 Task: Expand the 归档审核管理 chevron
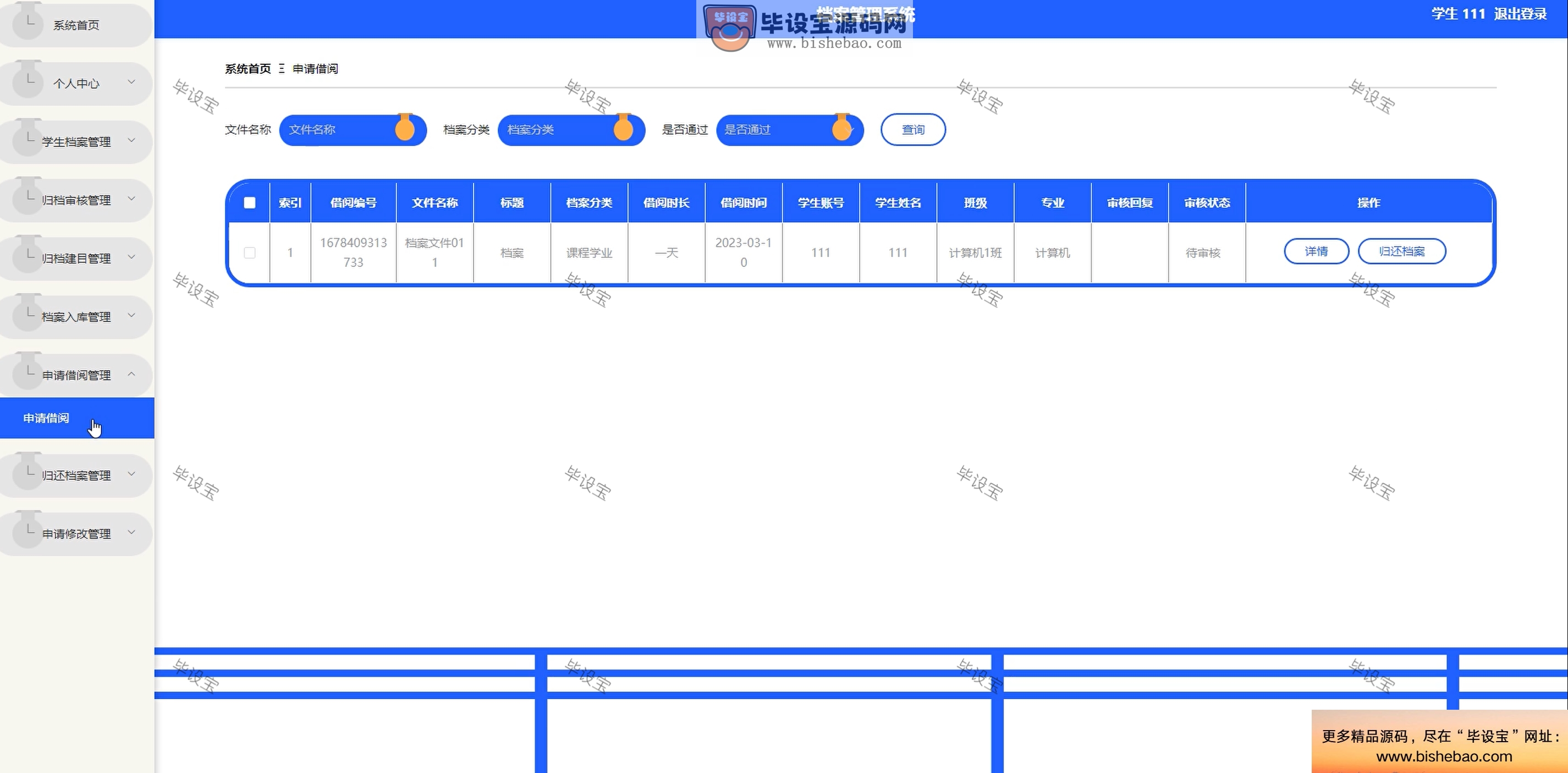tap(131, 199)
